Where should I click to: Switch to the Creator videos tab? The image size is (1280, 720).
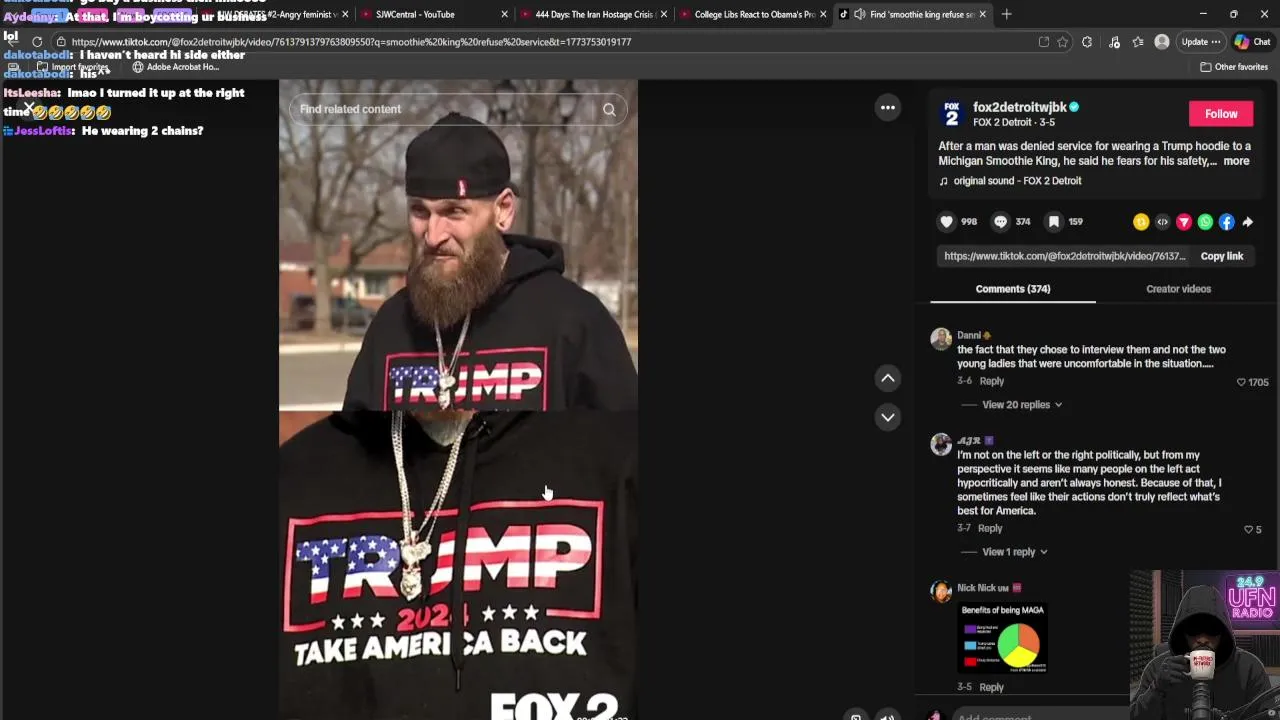pos(1178,289)
